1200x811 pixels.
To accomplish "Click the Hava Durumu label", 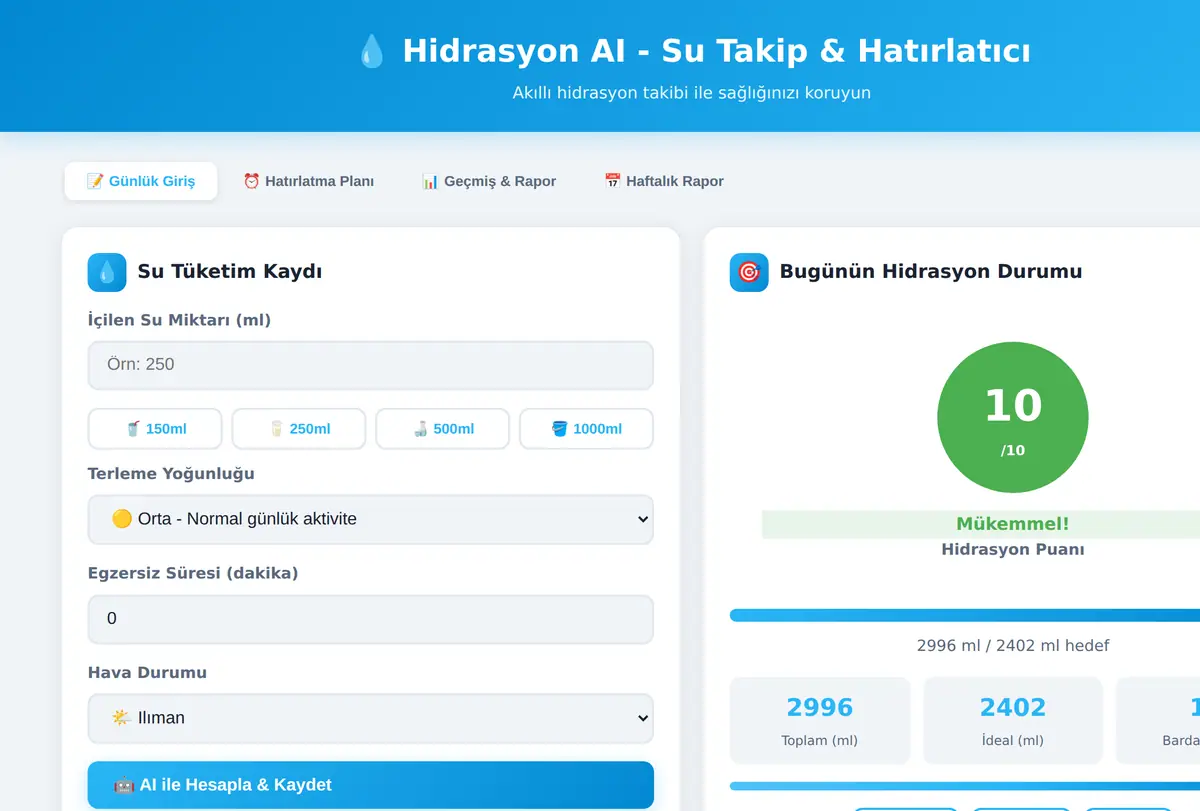I will (147, 673).
